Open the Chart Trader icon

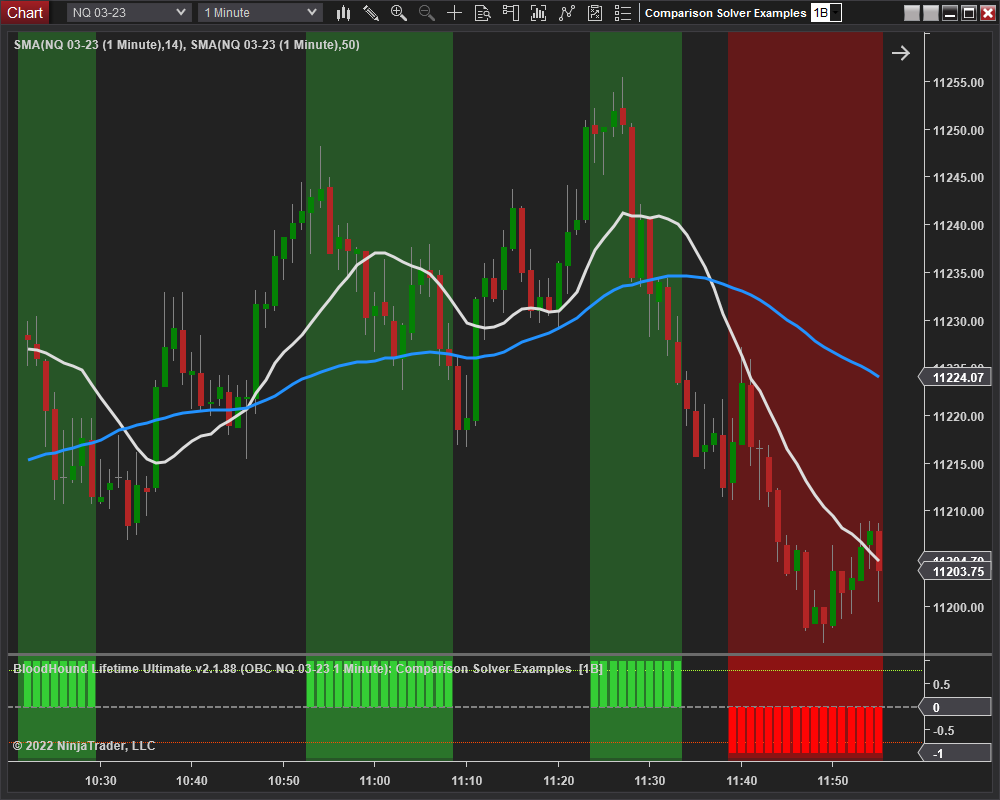tap(511, 13)
